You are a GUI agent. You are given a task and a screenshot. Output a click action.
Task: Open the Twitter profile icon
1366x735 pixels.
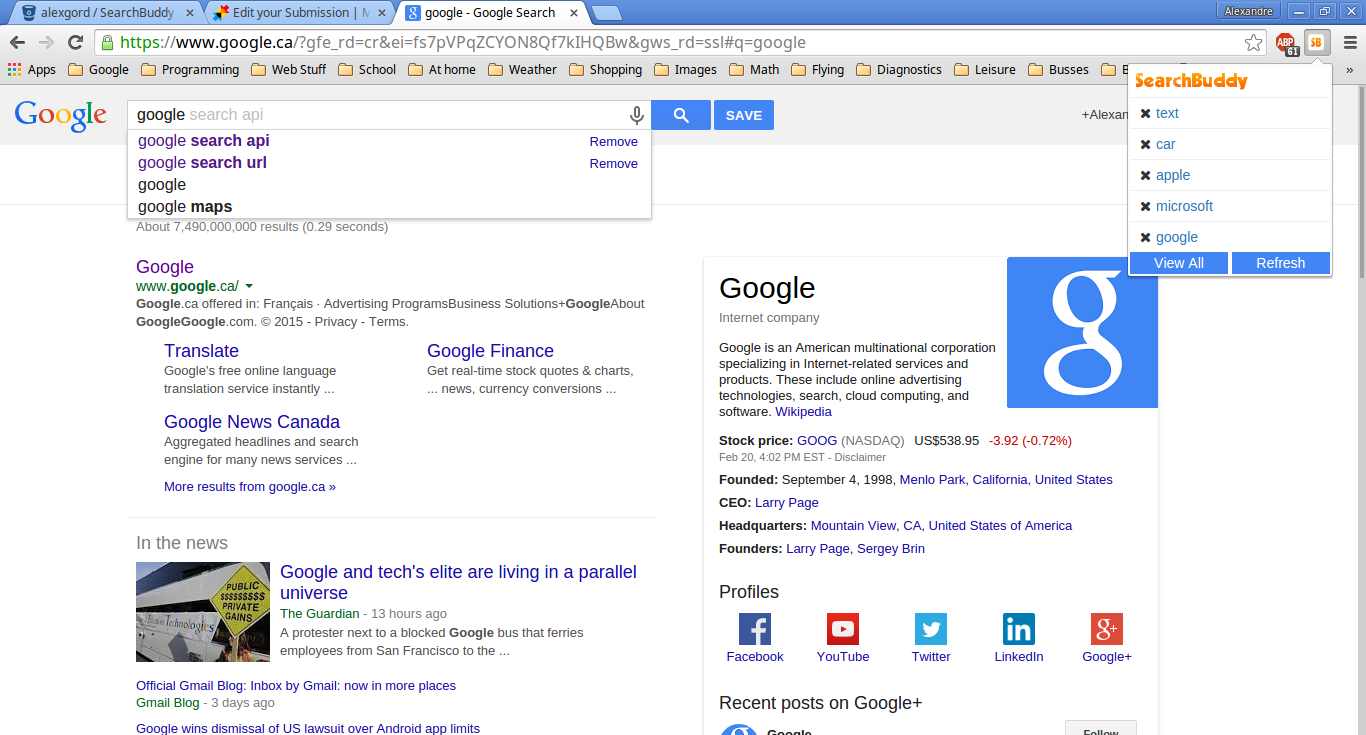931,629
